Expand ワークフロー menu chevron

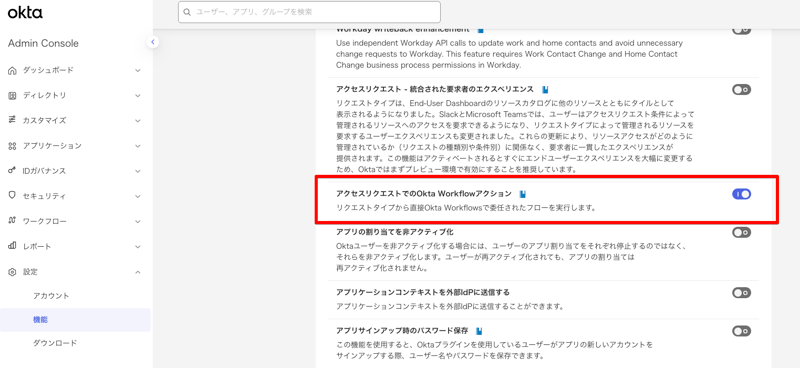tap(138, 221)
